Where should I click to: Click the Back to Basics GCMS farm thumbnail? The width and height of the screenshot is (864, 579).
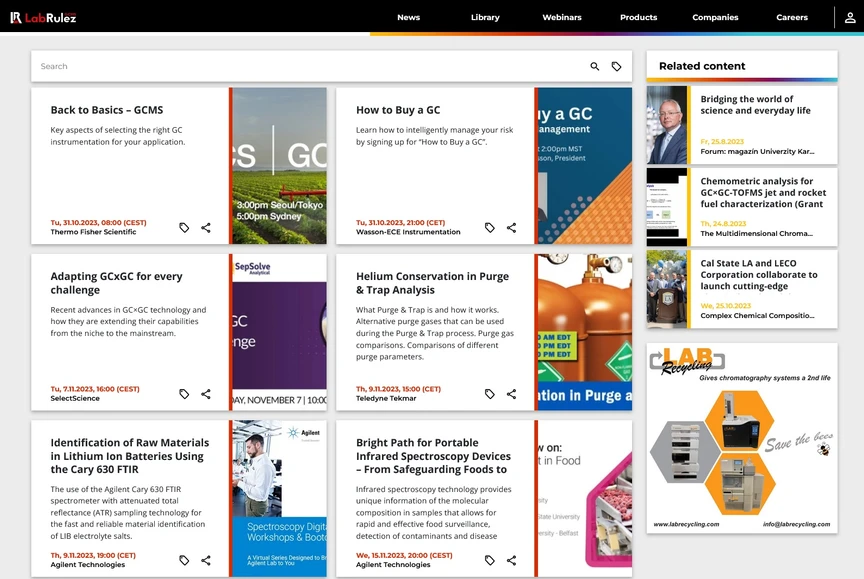pyautogui.click(x=279, y=165)
